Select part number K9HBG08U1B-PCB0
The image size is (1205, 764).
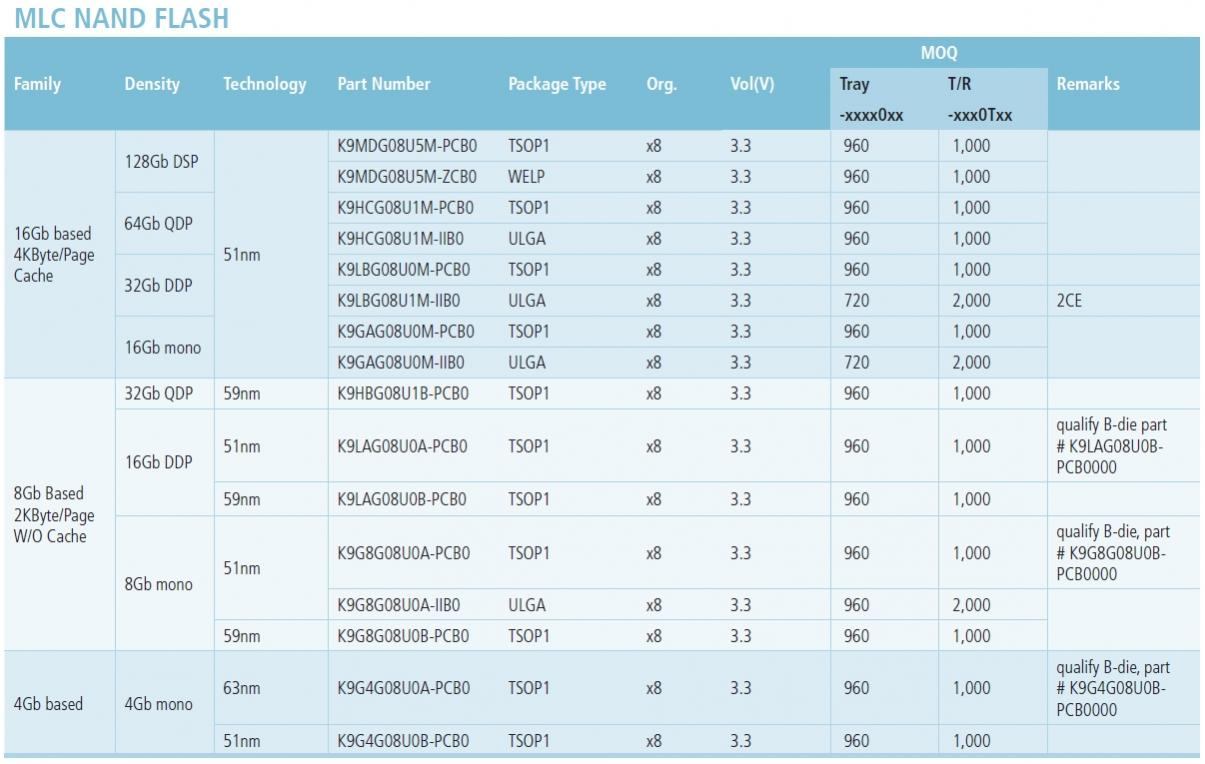[402, 393]
